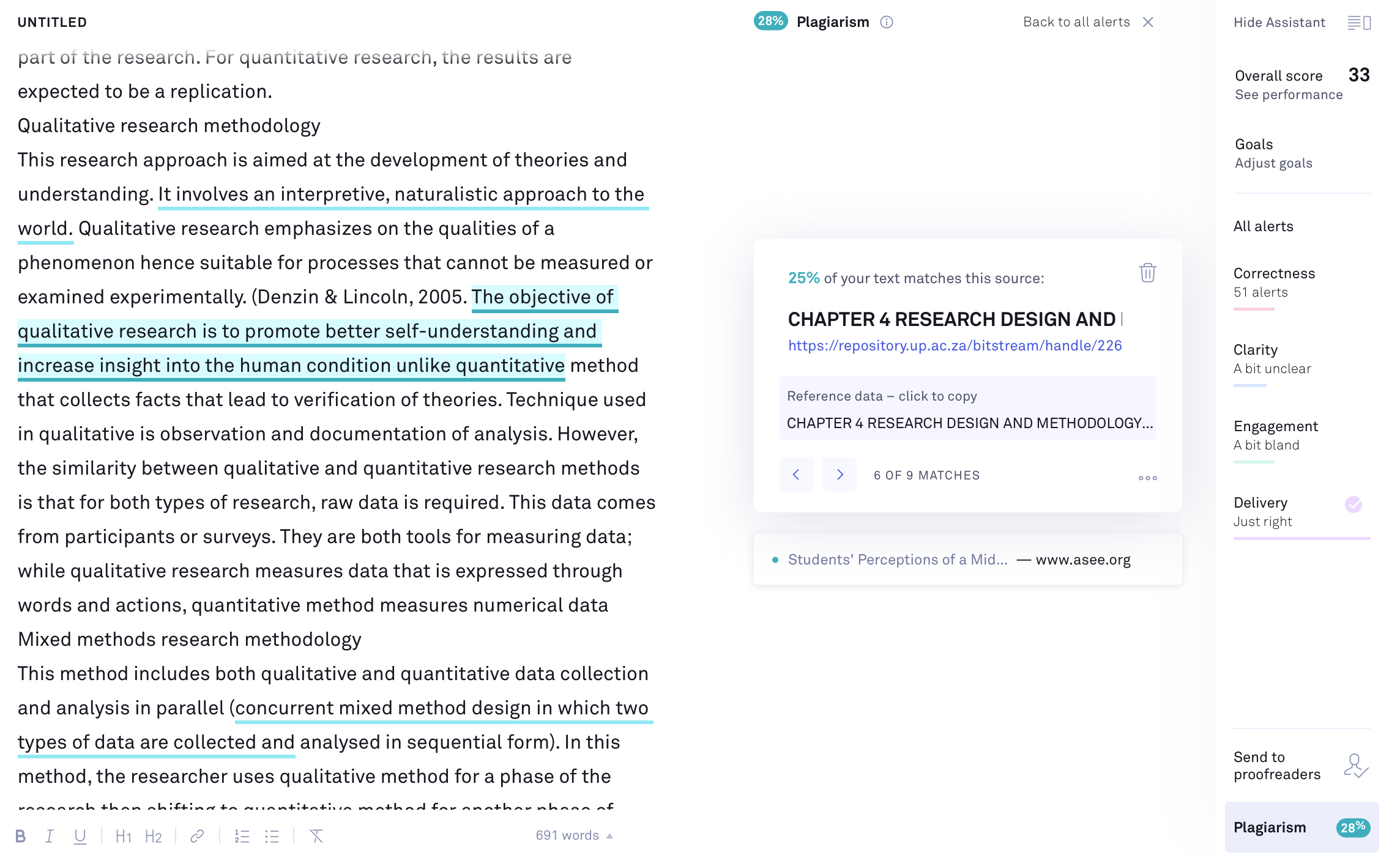
Task: Click the 'Qualitative research methodology' heading
Action: click(x=169, y=126)
